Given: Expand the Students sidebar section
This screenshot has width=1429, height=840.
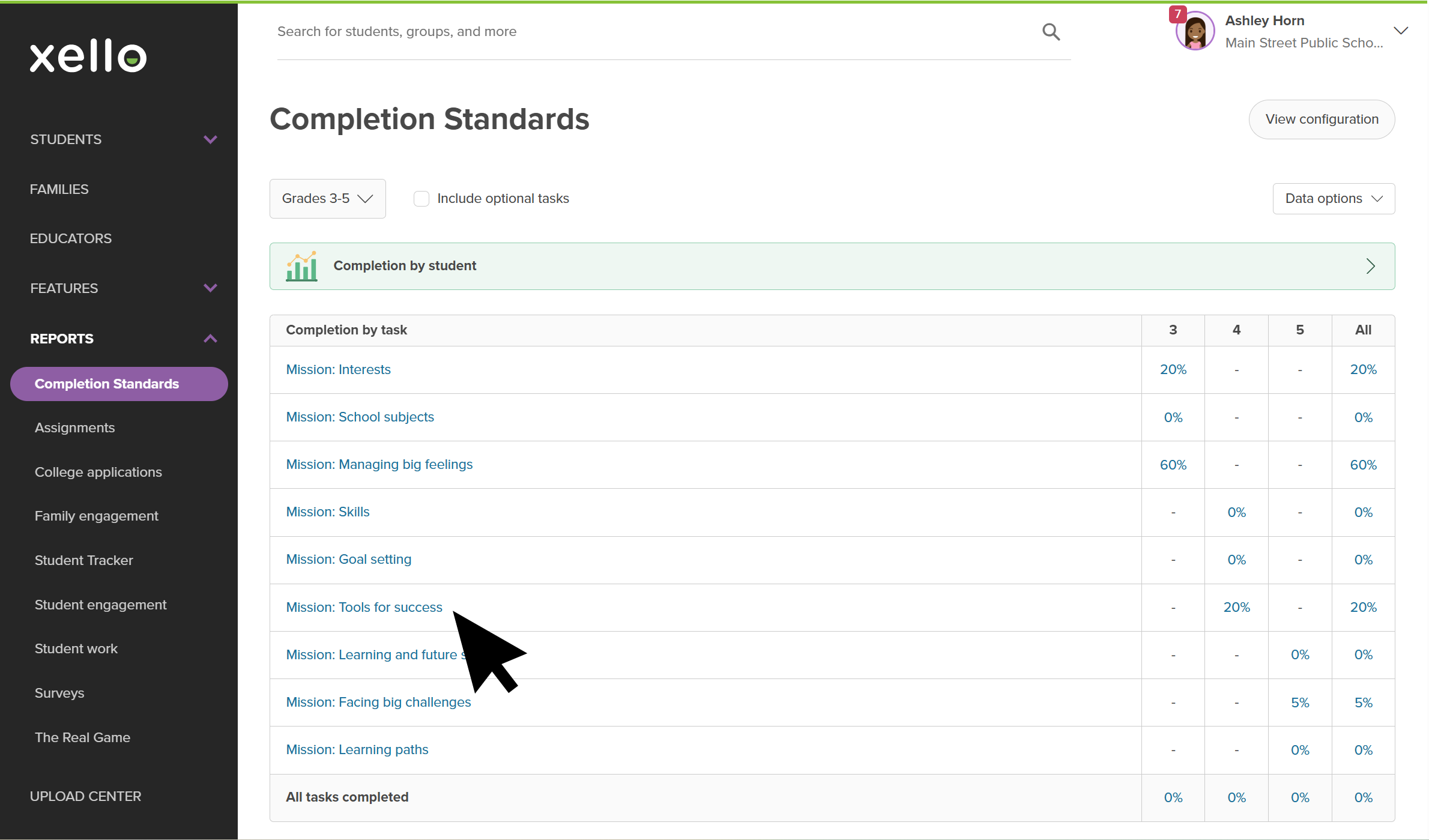Looking at the screenshot, I should click(210, 139).
